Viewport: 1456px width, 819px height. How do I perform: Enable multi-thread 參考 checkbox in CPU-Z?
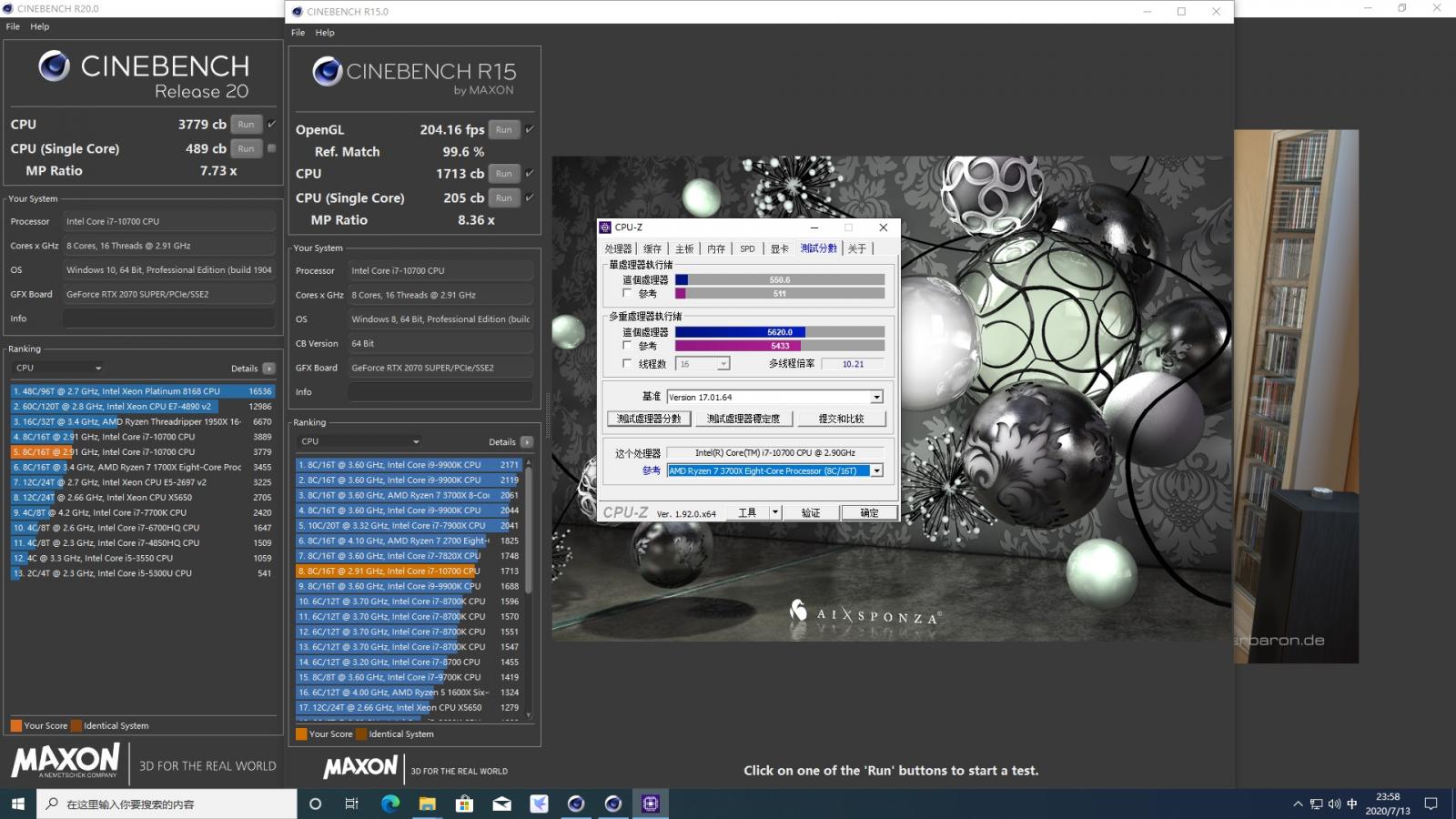627,345
